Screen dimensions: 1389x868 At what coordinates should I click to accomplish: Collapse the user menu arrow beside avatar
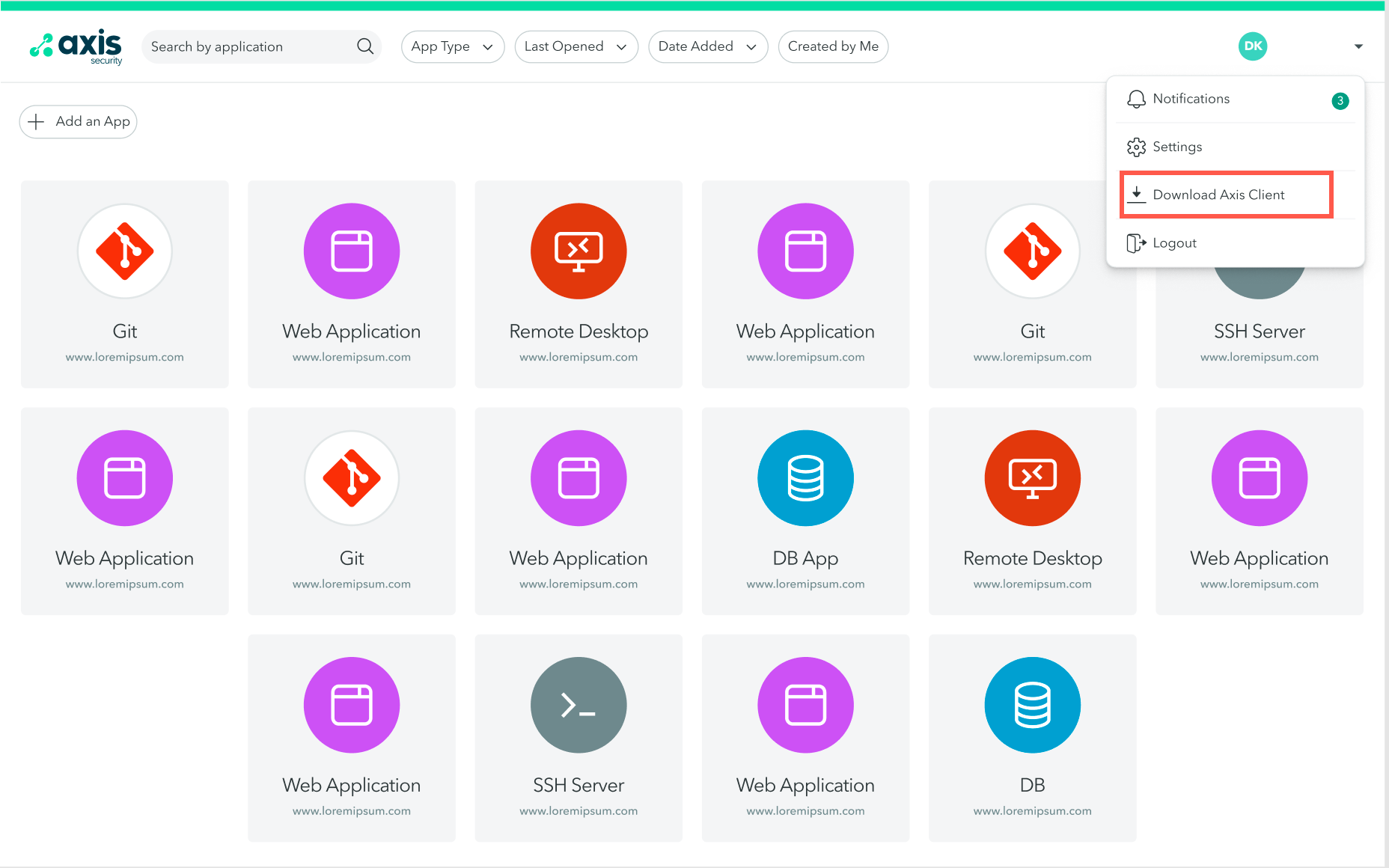pos(1358,46)
